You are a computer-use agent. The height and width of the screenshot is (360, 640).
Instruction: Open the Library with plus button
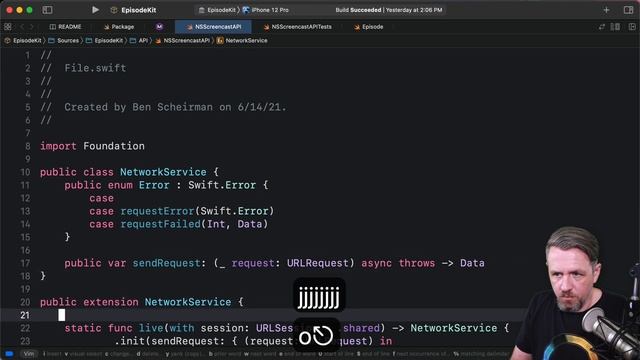coord(606,10)
